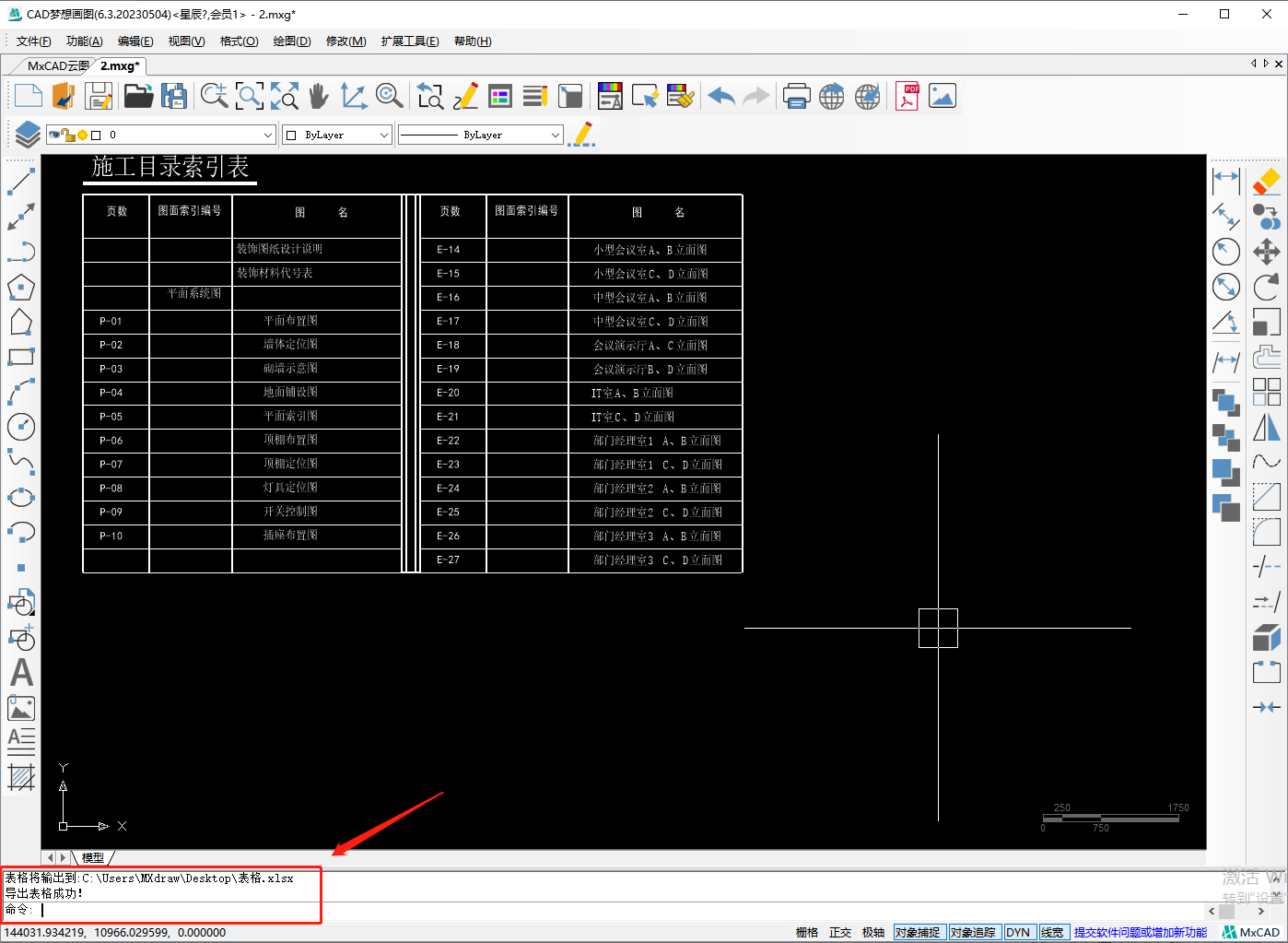Select the large A text tool

[21, 673]
